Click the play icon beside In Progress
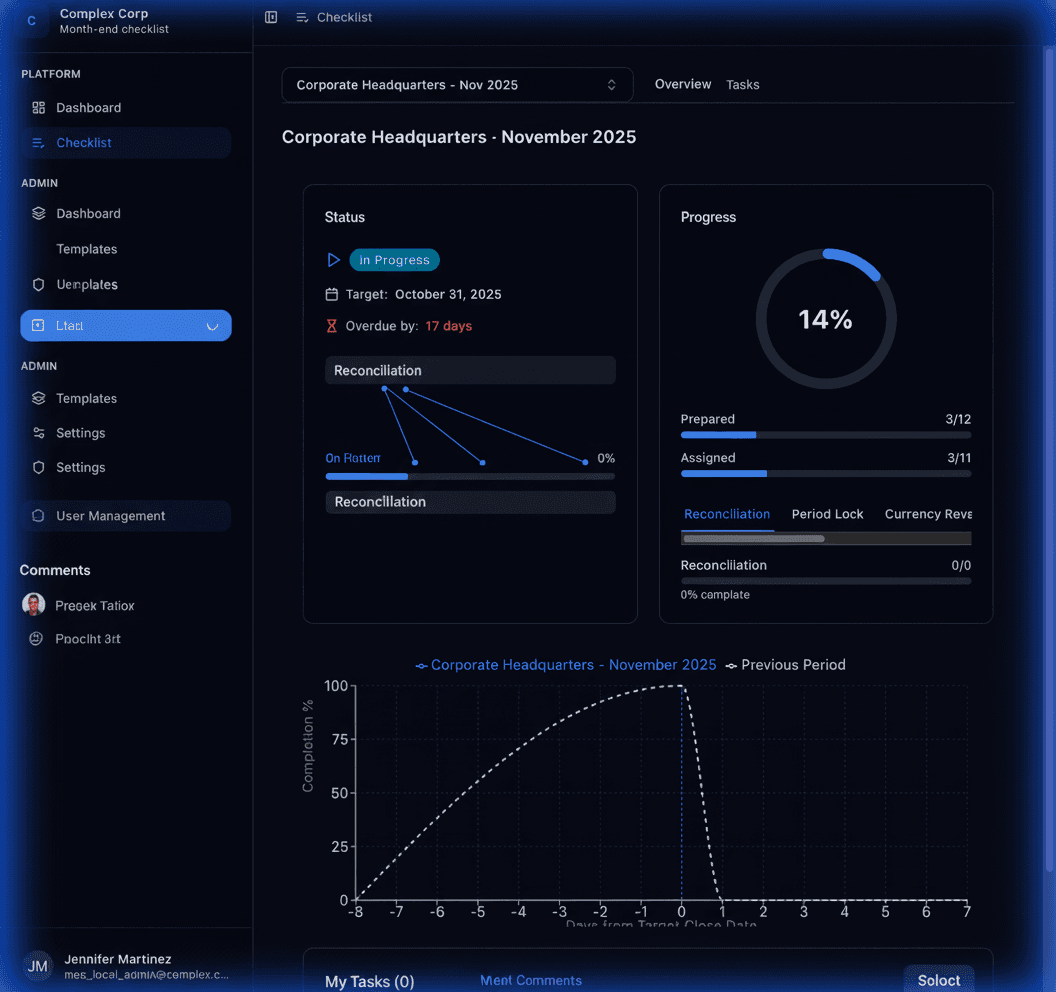This screenshot has width=1056, height=992. [x=333, y=260]
